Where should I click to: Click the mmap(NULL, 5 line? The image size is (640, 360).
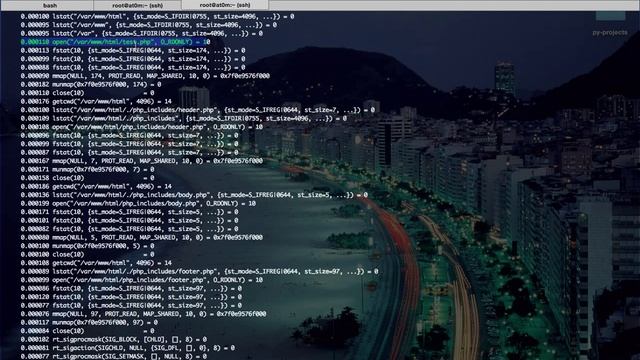pos(142,238)
